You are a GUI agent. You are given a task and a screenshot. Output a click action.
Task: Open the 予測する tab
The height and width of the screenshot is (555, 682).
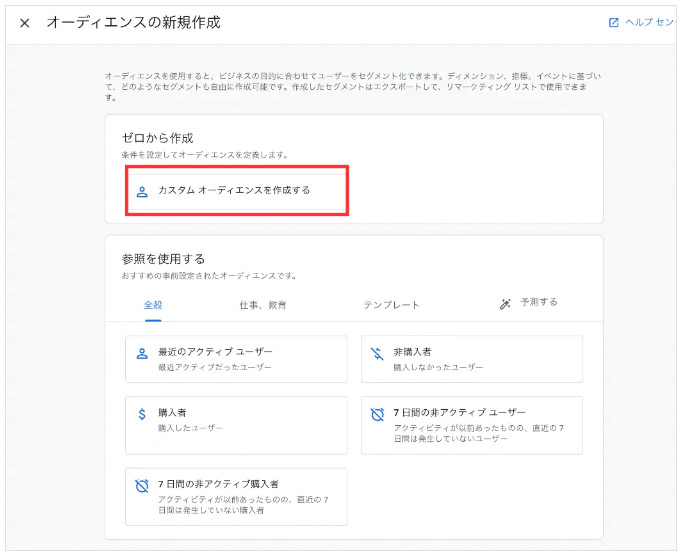(539, 303)
